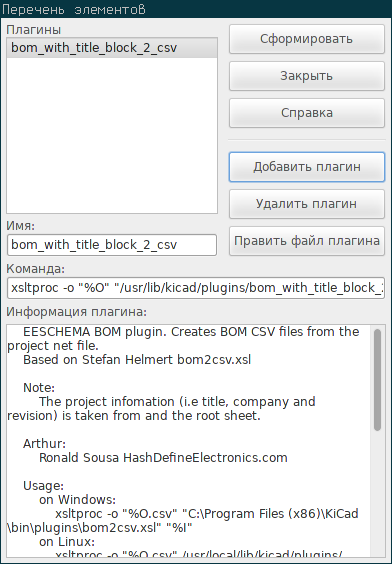Image resolution: width=392 pixels, height=564 pixels.
Task: Click the Ronald Sousa HashDefineElectronics.com text
Action: [163, 458]
